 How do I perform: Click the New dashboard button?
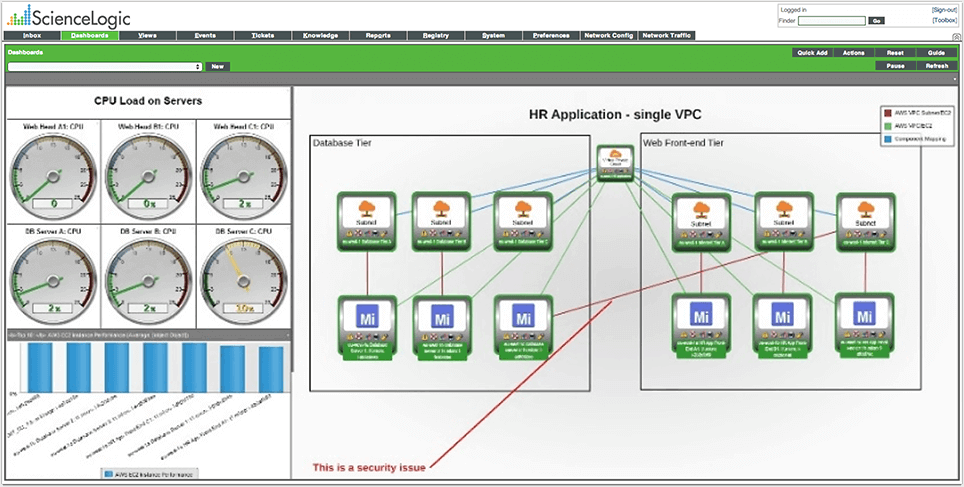(x=218, y=66)
